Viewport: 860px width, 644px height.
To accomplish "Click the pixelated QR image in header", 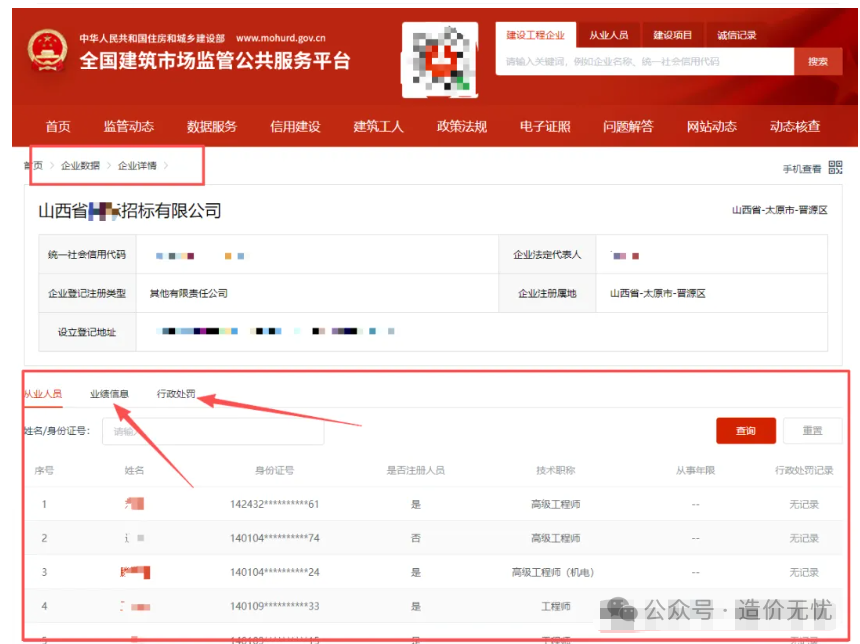I will tap(439, 60).
